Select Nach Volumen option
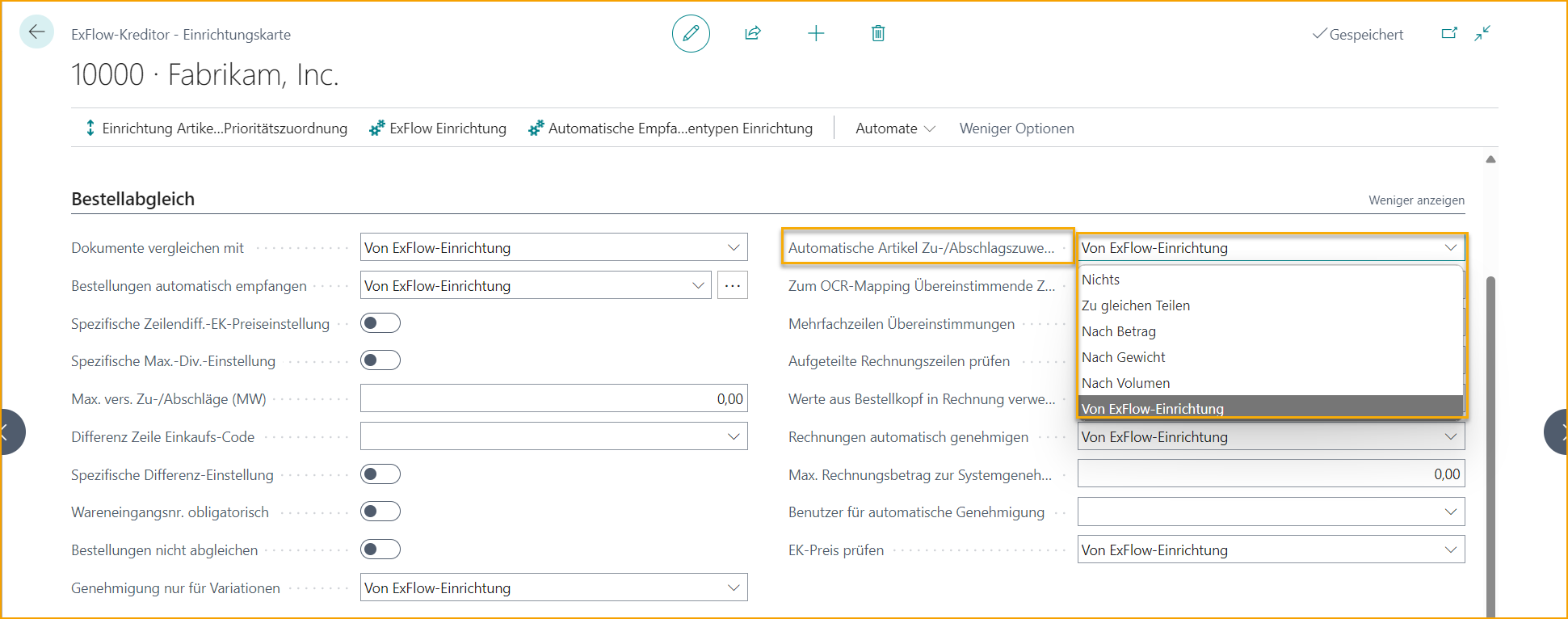Viewport: 1568px width, 619px height. point(1271,383)
